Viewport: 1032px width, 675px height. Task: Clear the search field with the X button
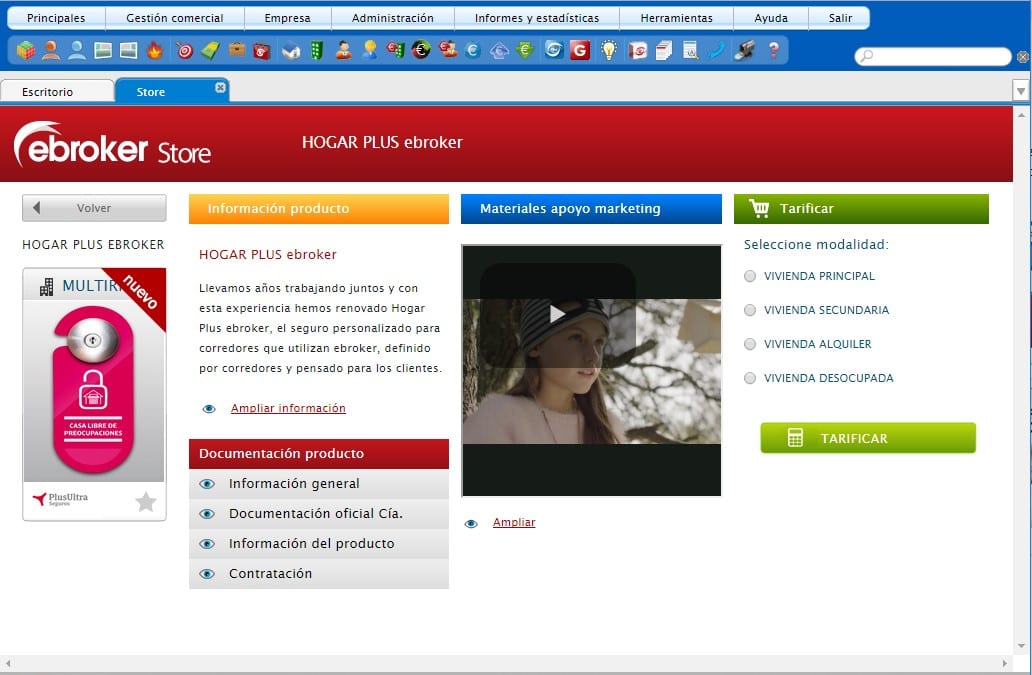coord(1023,57)
